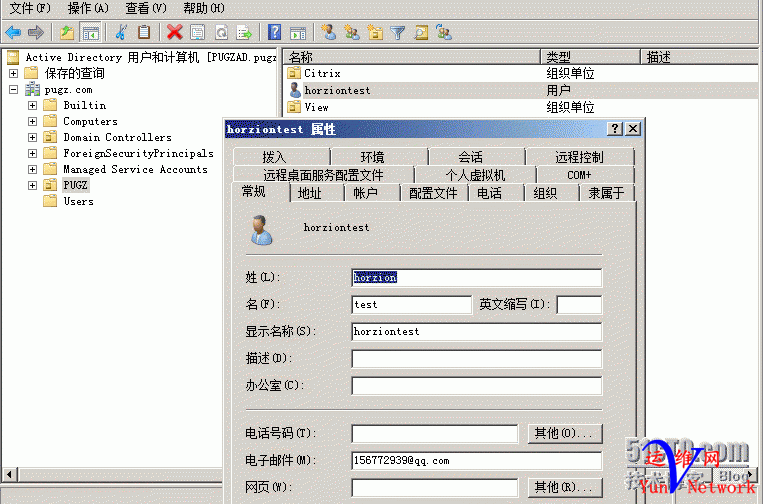
Task: Create new organizational unit toolbar icon
Action: pyautogui.click(x=375, y=33)
